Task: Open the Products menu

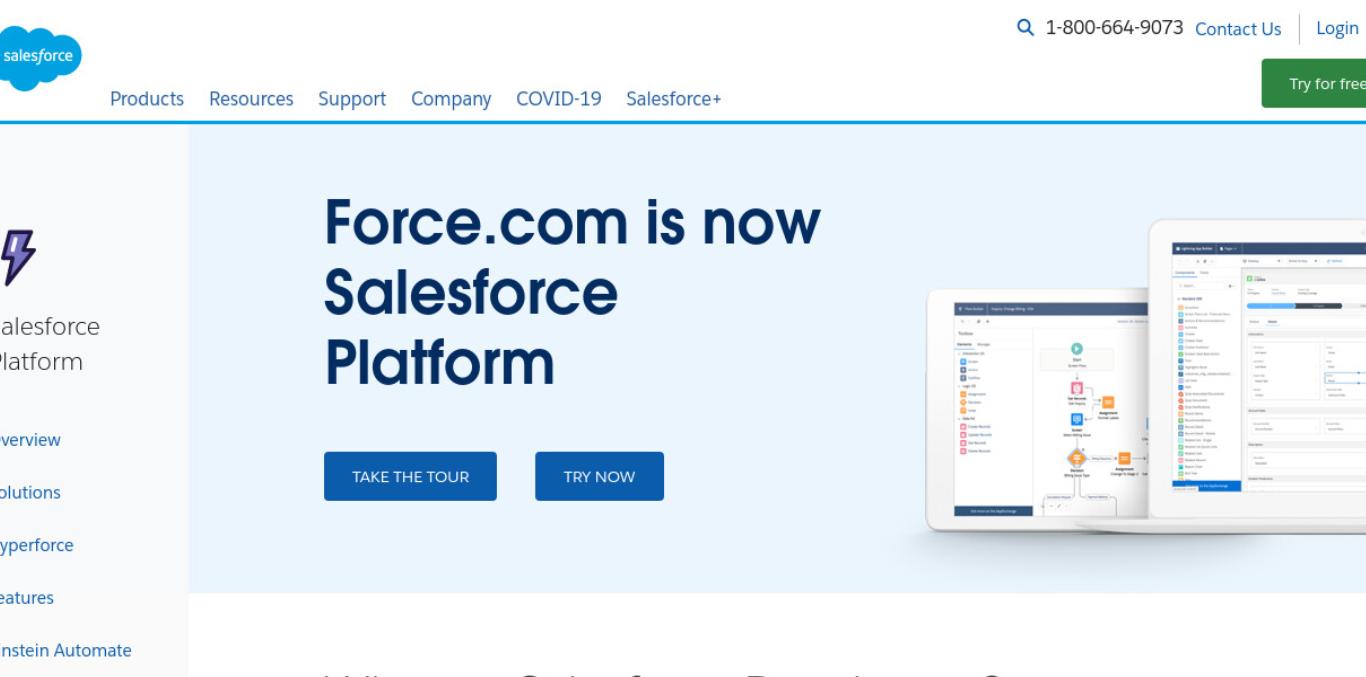Action: pyautogui.click(x=147, y=99)
